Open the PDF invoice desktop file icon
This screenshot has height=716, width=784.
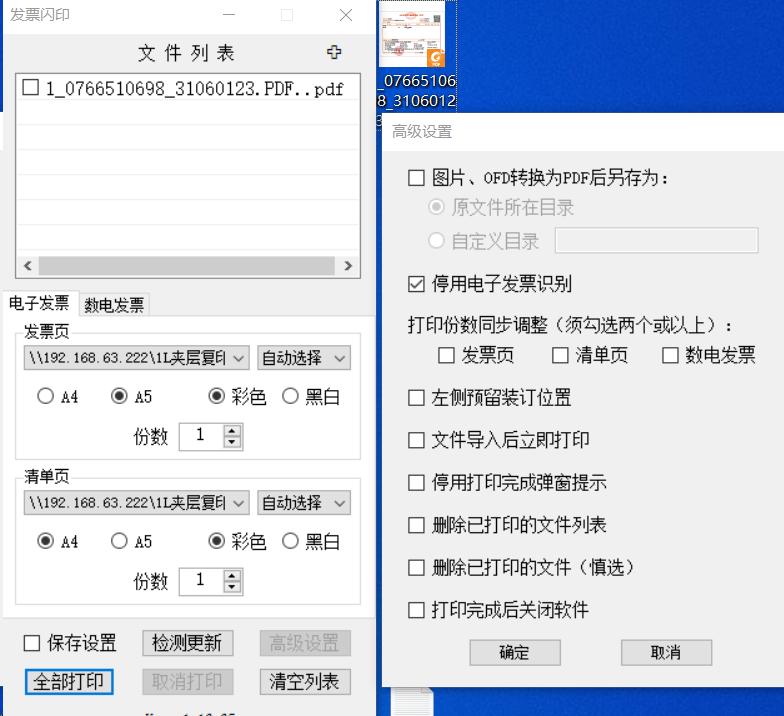coord(412,34)
